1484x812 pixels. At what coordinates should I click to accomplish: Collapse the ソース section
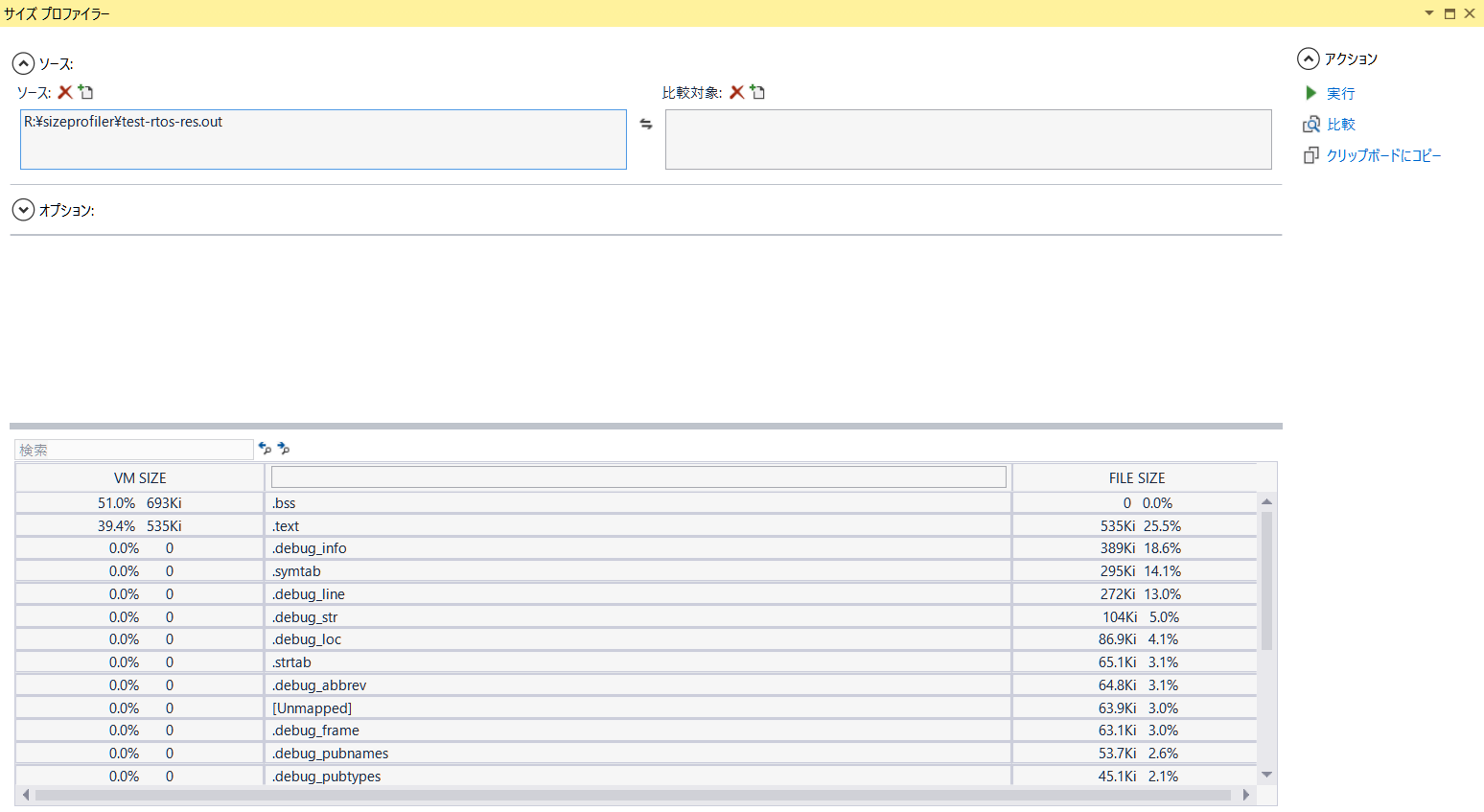23,64
